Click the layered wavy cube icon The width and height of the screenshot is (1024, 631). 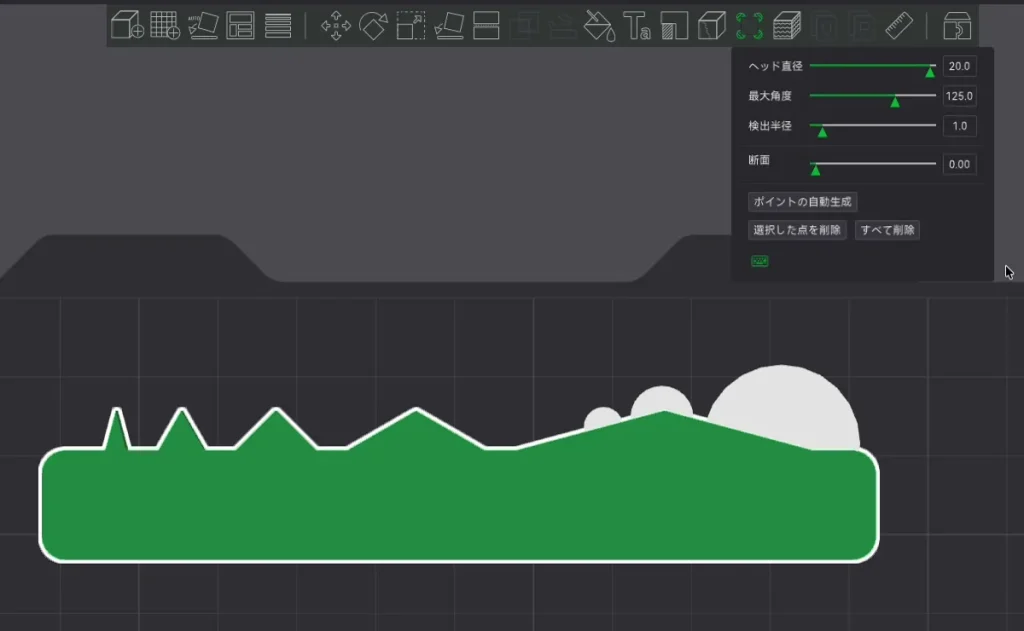click(787, 25)
